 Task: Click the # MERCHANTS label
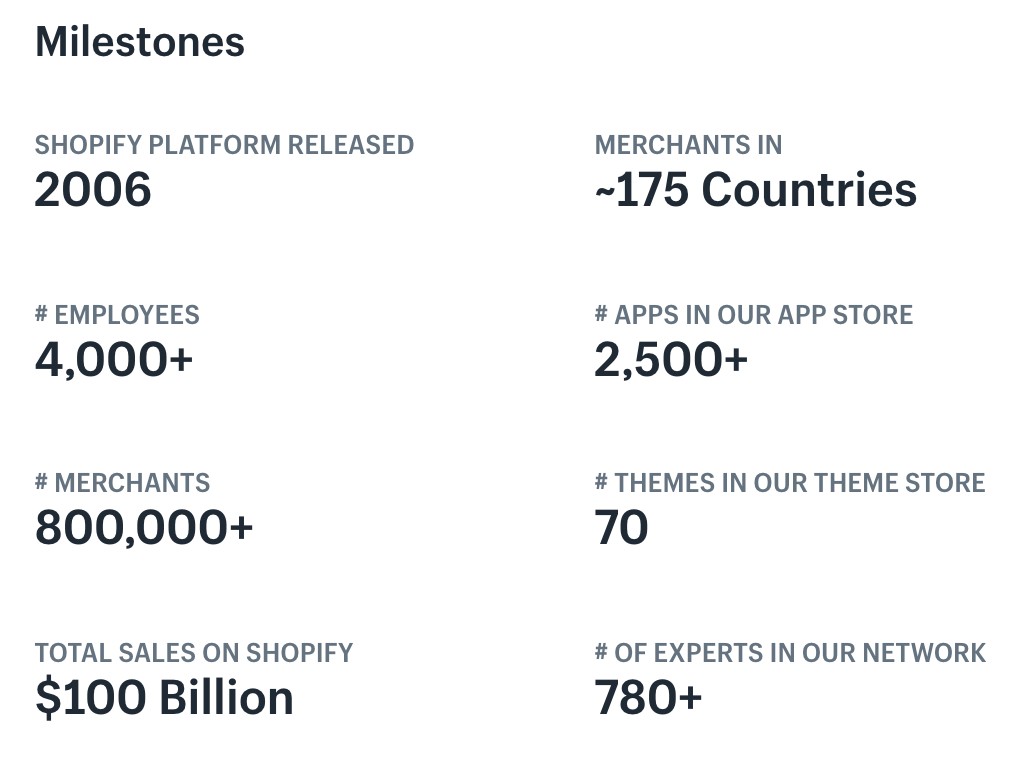pyautogui.click(x=122, y=483)
